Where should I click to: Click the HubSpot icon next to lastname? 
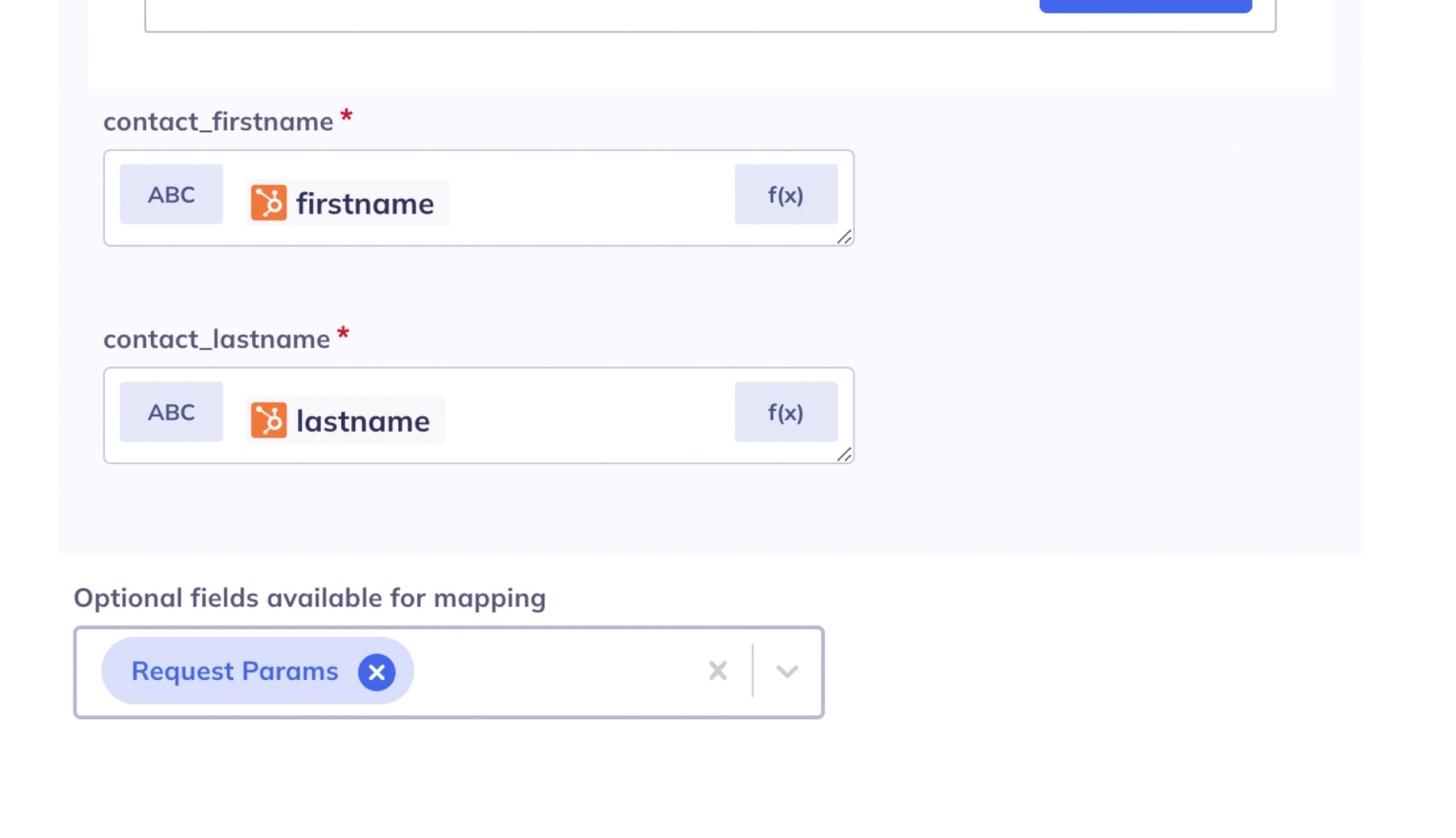tap(268, 420)
